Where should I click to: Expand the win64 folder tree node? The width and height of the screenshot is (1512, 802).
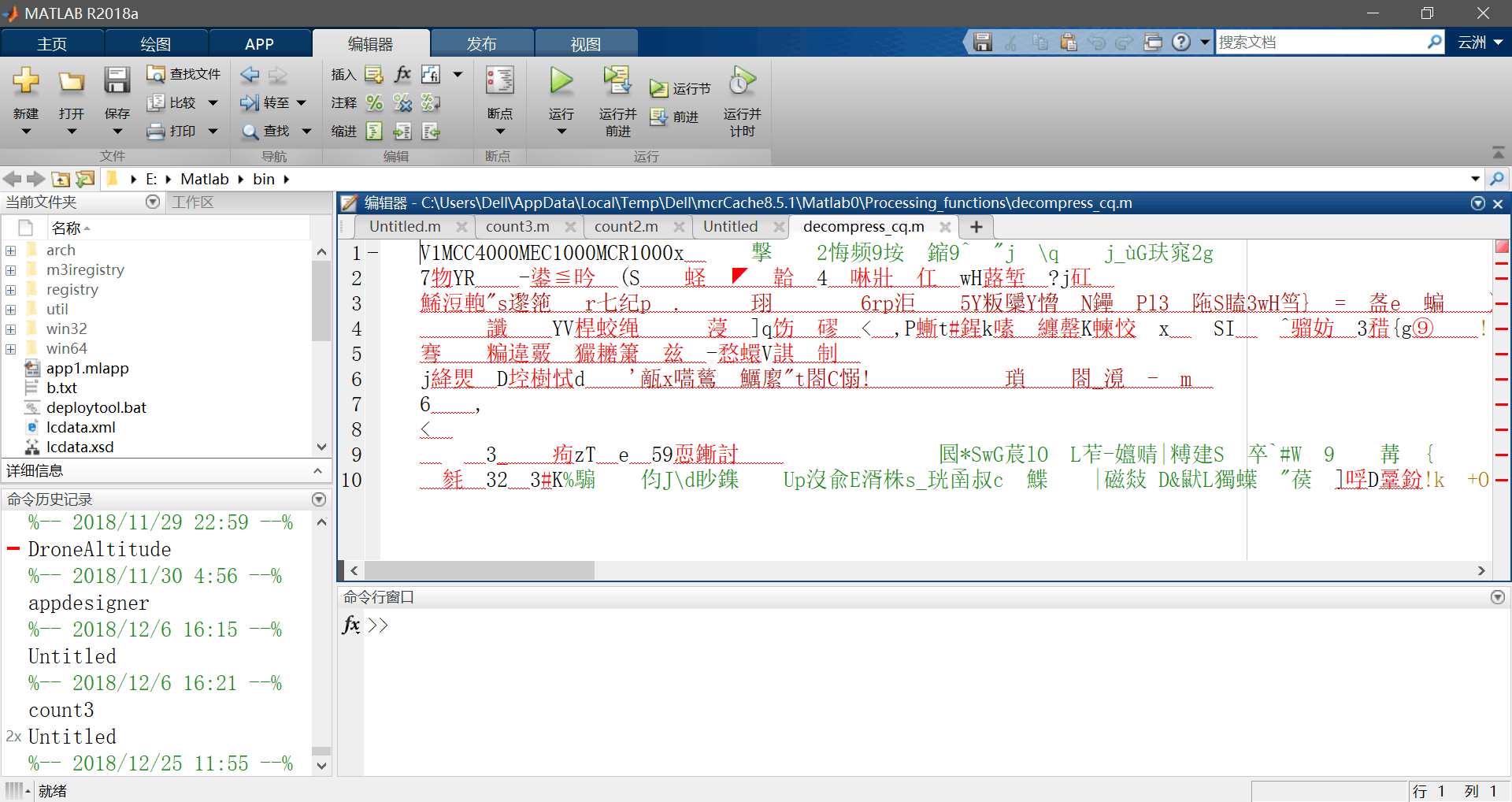11,349
